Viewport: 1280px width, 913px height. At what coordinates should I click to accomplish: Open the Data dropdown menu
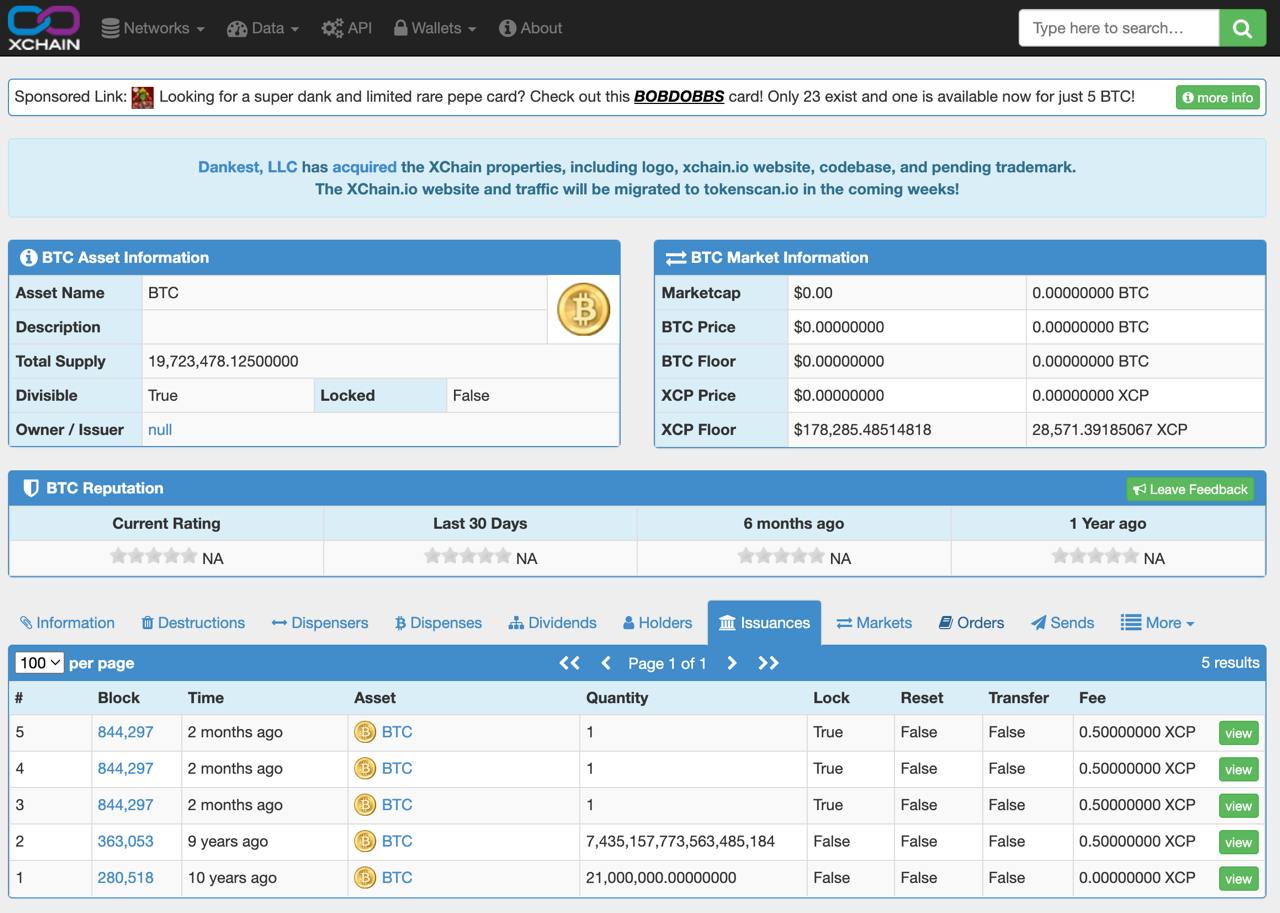tap(263, 28)
